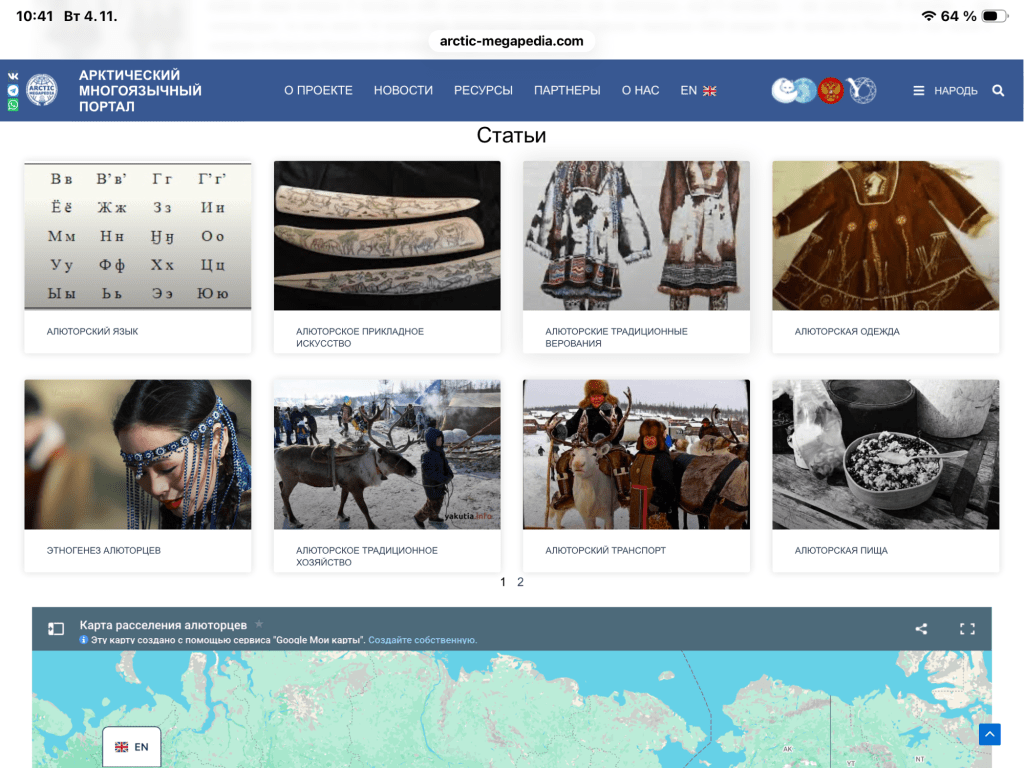The image size is (1024, 768).
Task: Expand the НАРОДЬ hamburger menu
Action: click(945, 90)
